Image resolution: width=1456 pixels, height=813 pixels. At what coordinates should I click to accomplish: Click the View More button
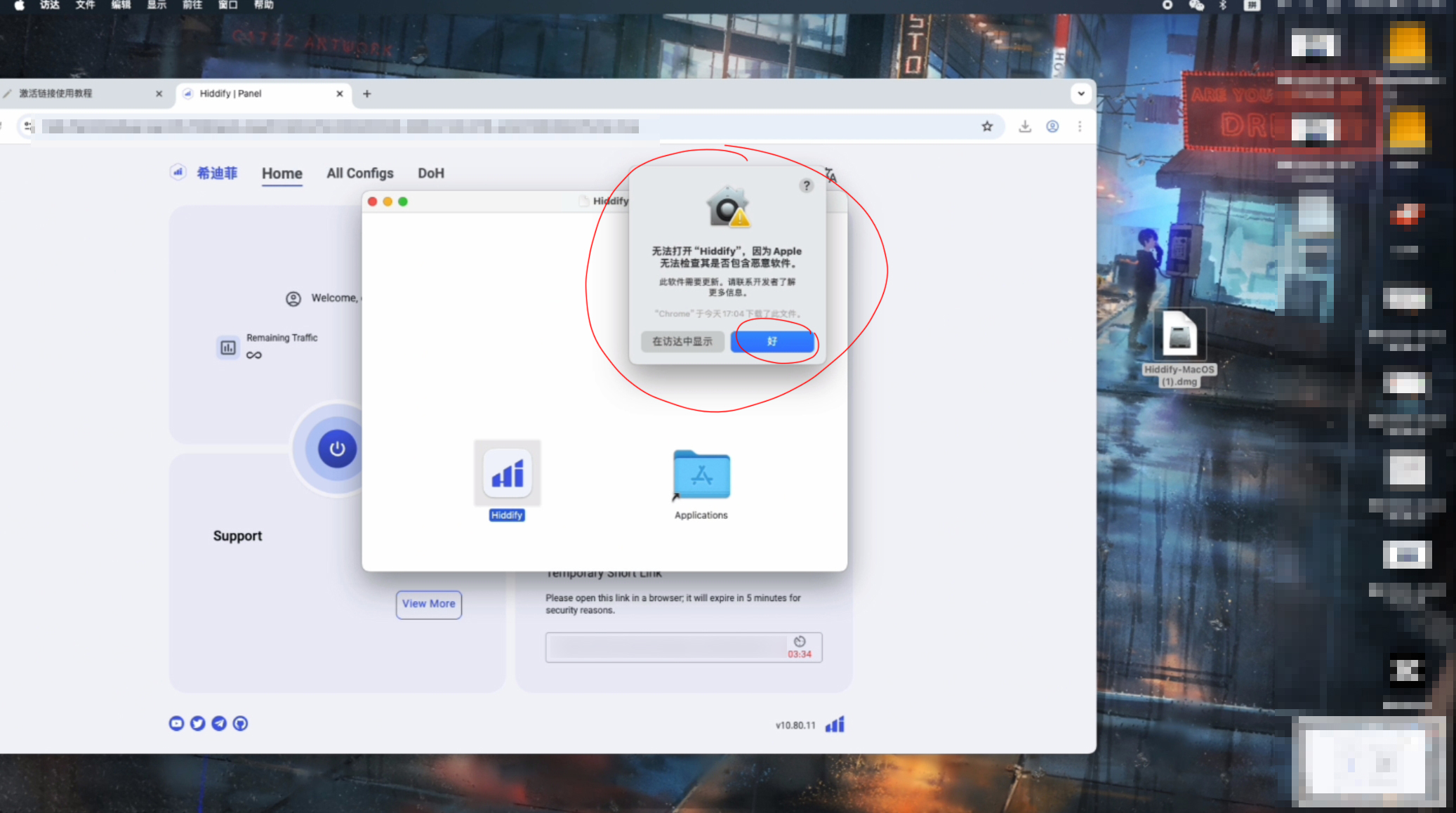pyautogui.click(x=429, y=604)
